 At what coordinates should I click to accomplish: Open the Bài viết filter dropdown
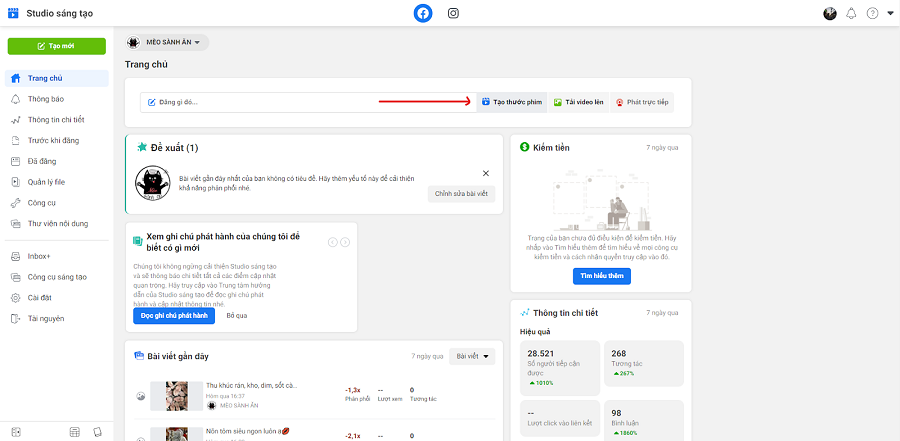(x=472, y=357)
